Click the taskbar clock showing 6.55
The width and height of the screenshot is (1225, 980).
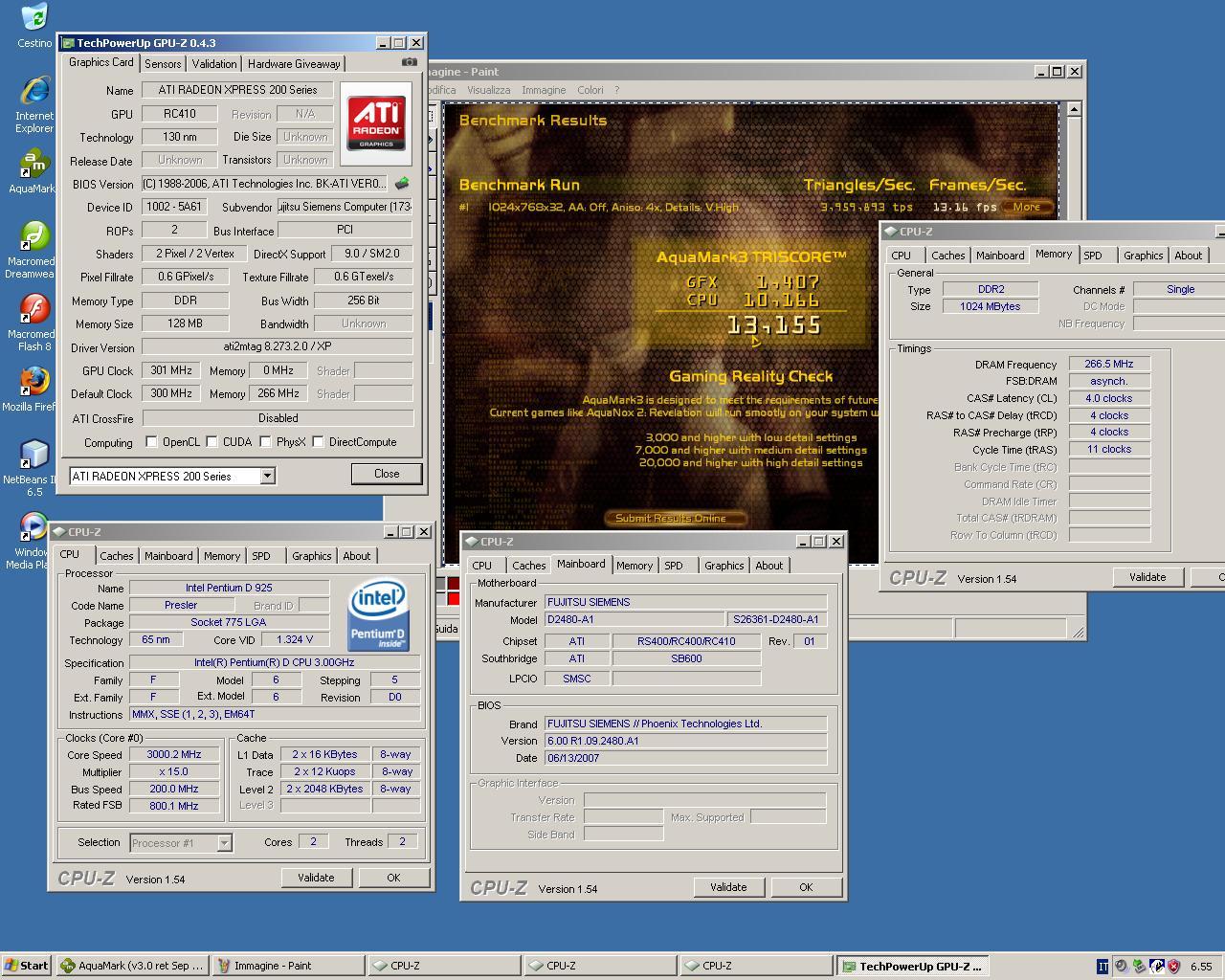(1201, 967)
